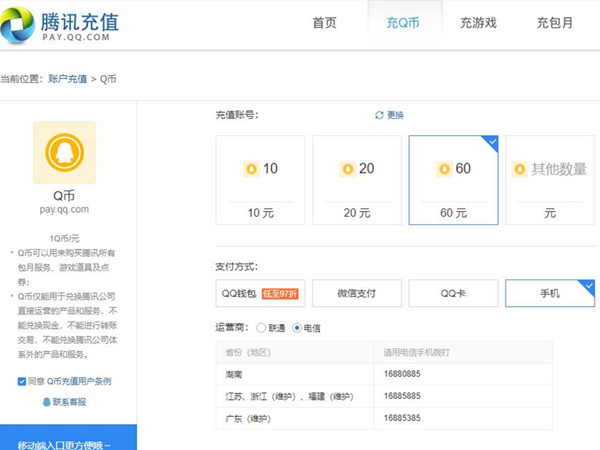Screen dimensions: 600x450
Task: Switch to the 充Q币 tab
Action: [403, 23]
